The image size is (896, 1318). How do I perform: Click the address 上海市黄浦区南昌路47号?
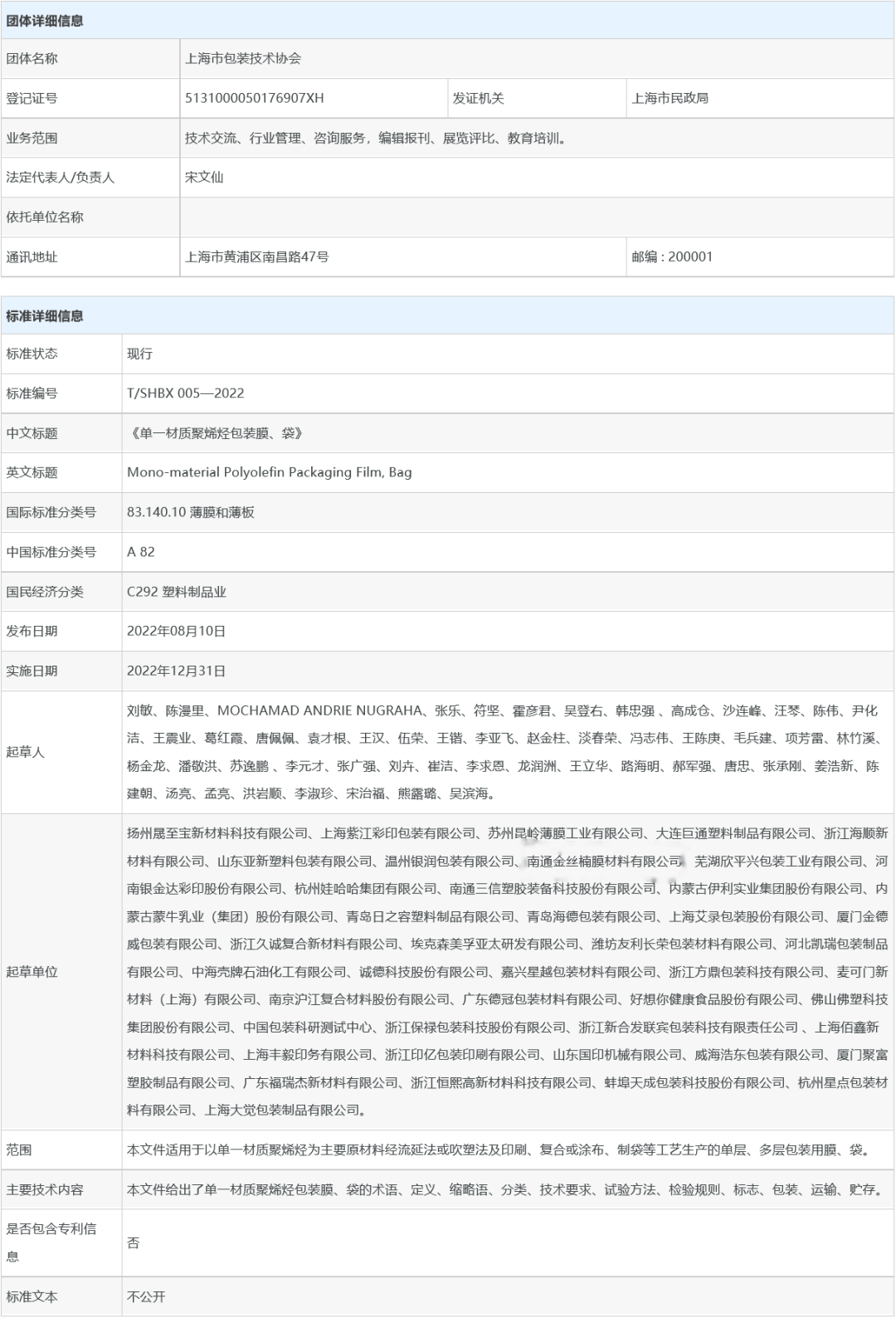tap(257, 256)
